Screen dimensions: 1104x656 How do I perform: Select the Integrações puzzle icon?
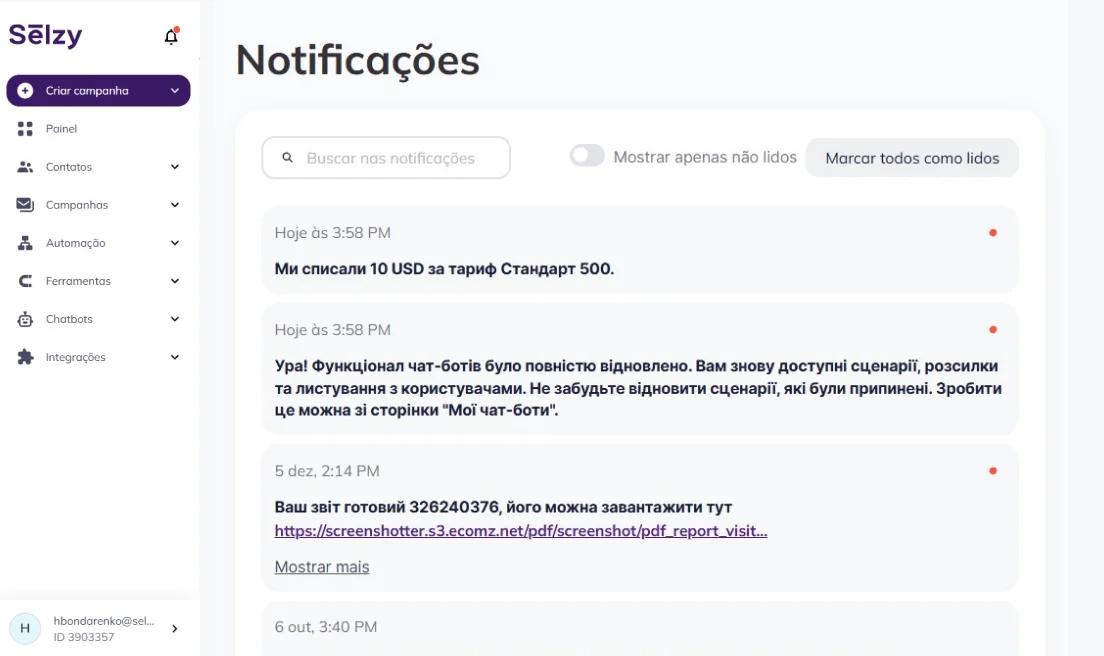26,357
